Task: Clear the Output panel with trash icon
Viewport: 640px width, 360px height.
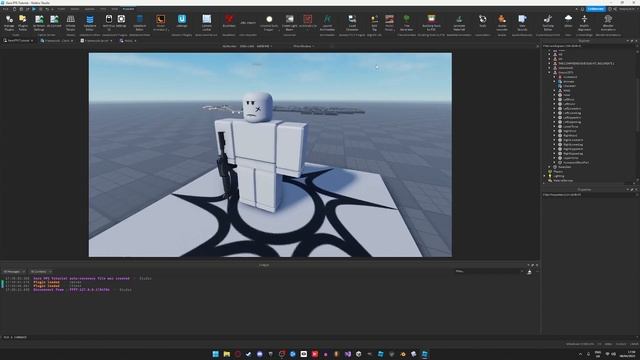Action: click(529, 271)
